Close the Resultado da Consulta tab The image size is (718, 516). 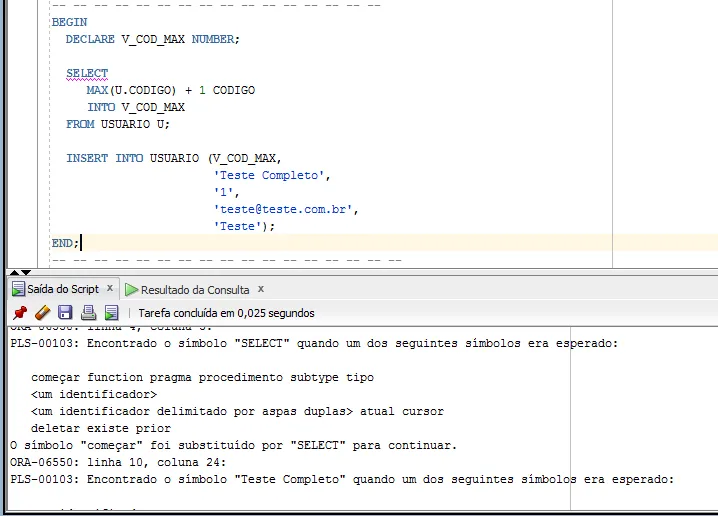(x=260, y=290)
